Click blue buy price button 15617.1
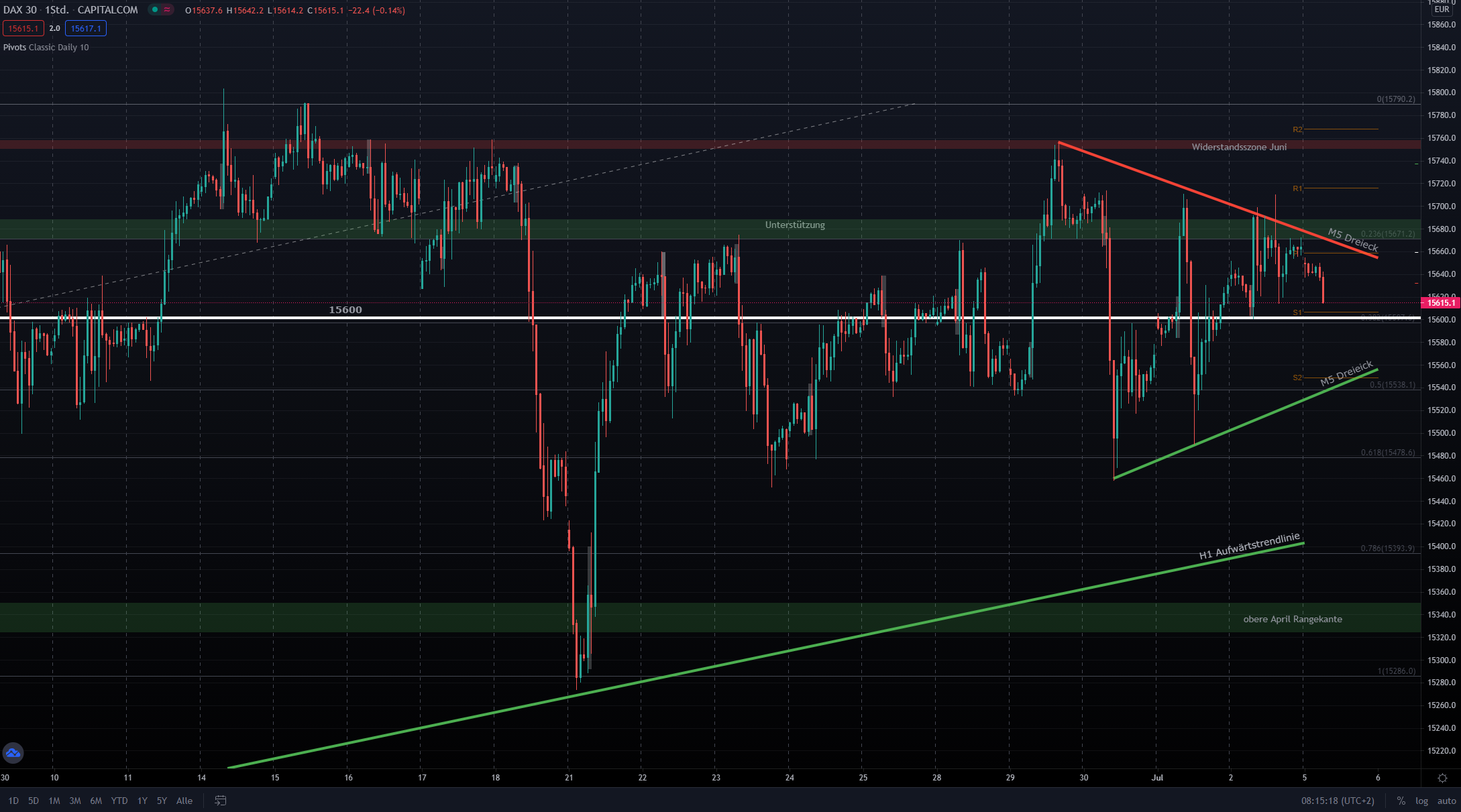This screenshot has height=812, width=1461. [86, 28]
